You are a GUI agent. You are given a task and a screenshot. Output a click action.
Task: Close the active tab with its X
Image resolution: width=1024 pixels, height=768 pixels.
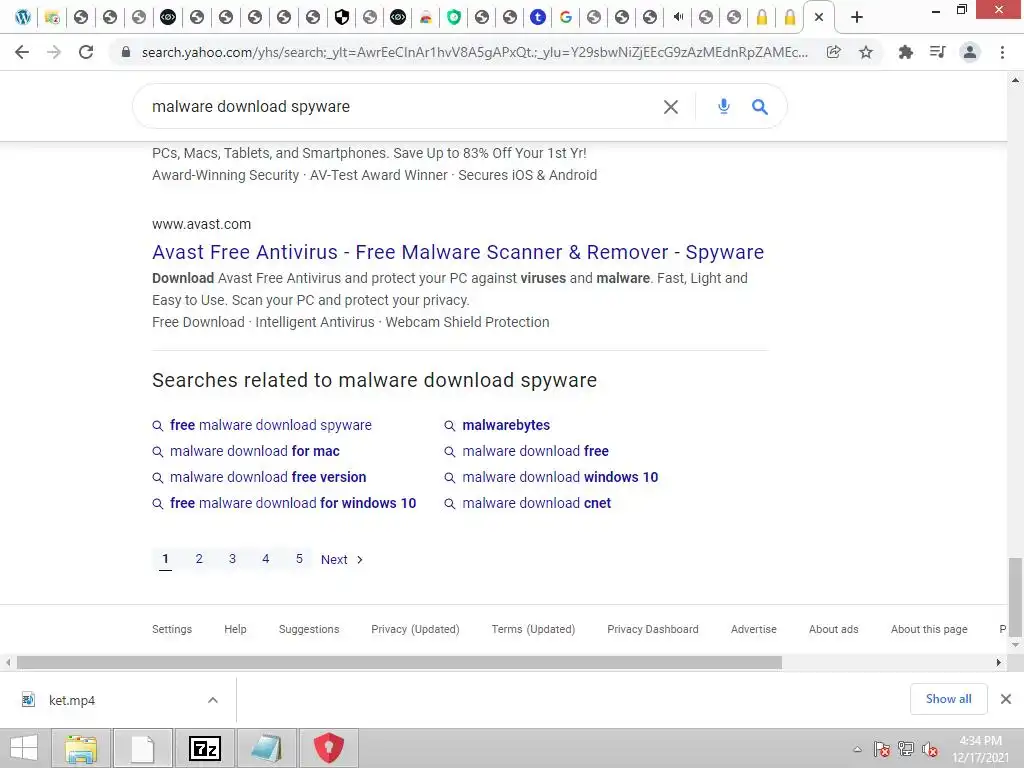(819, 18)
